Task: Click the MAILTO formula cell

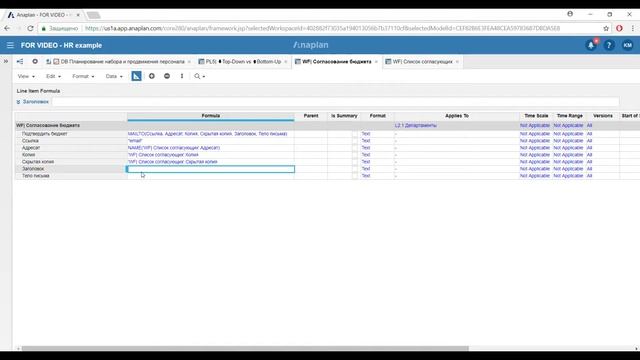Action: [211, 134]
